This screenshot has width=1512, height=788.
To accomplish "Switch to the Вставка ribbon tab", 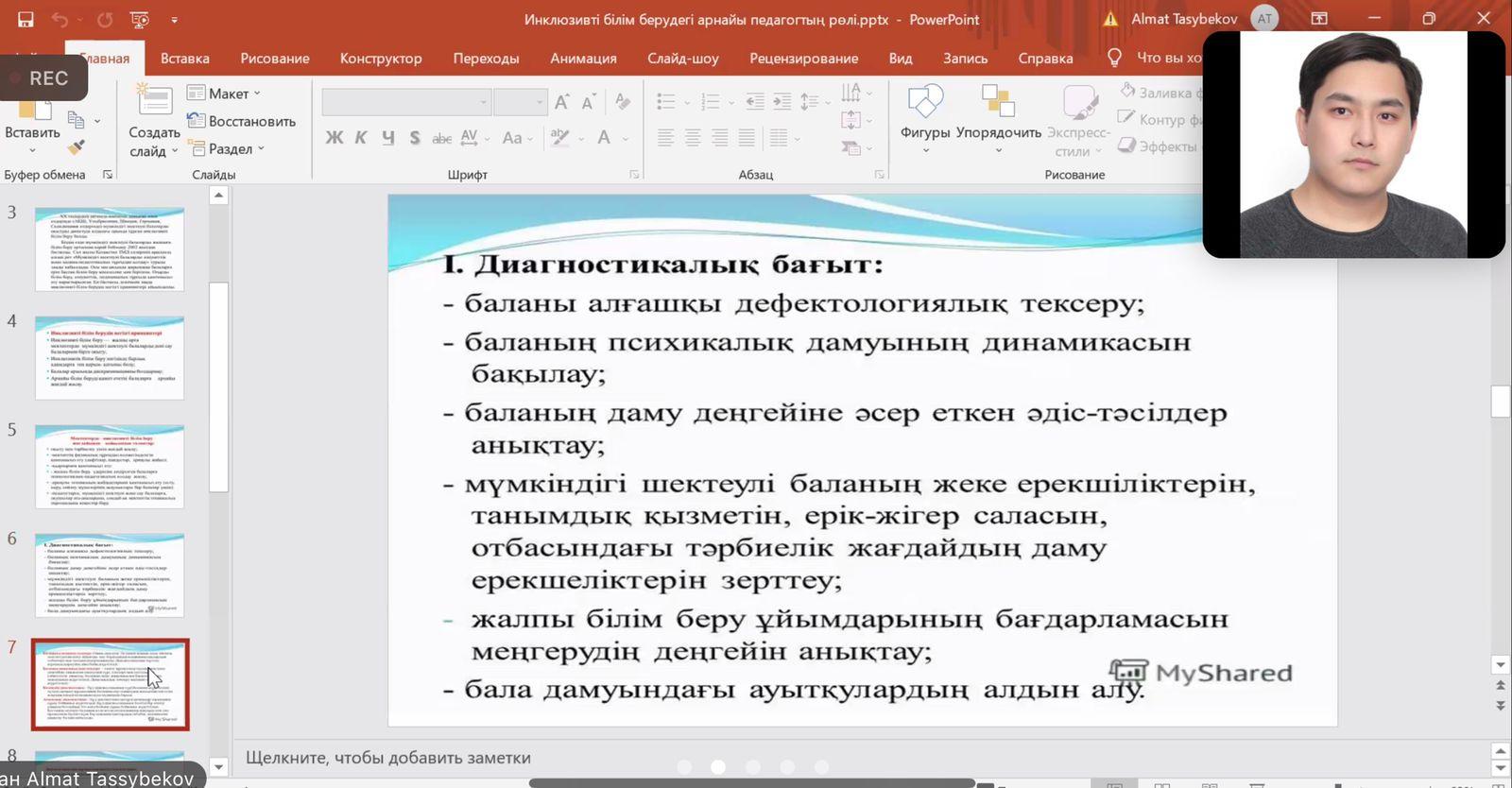I will click(x=184, y=59).
